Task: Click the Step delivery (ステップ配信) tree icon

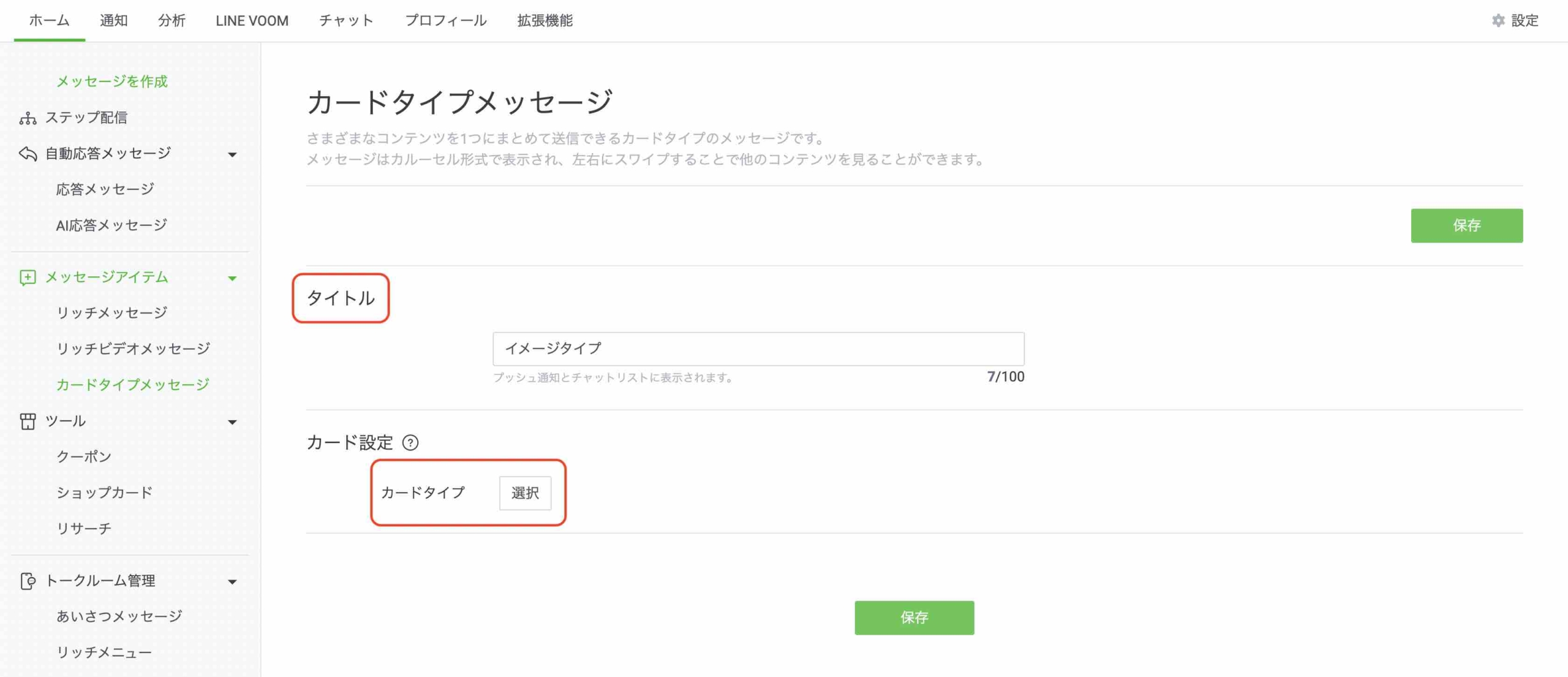Action: 28,118
